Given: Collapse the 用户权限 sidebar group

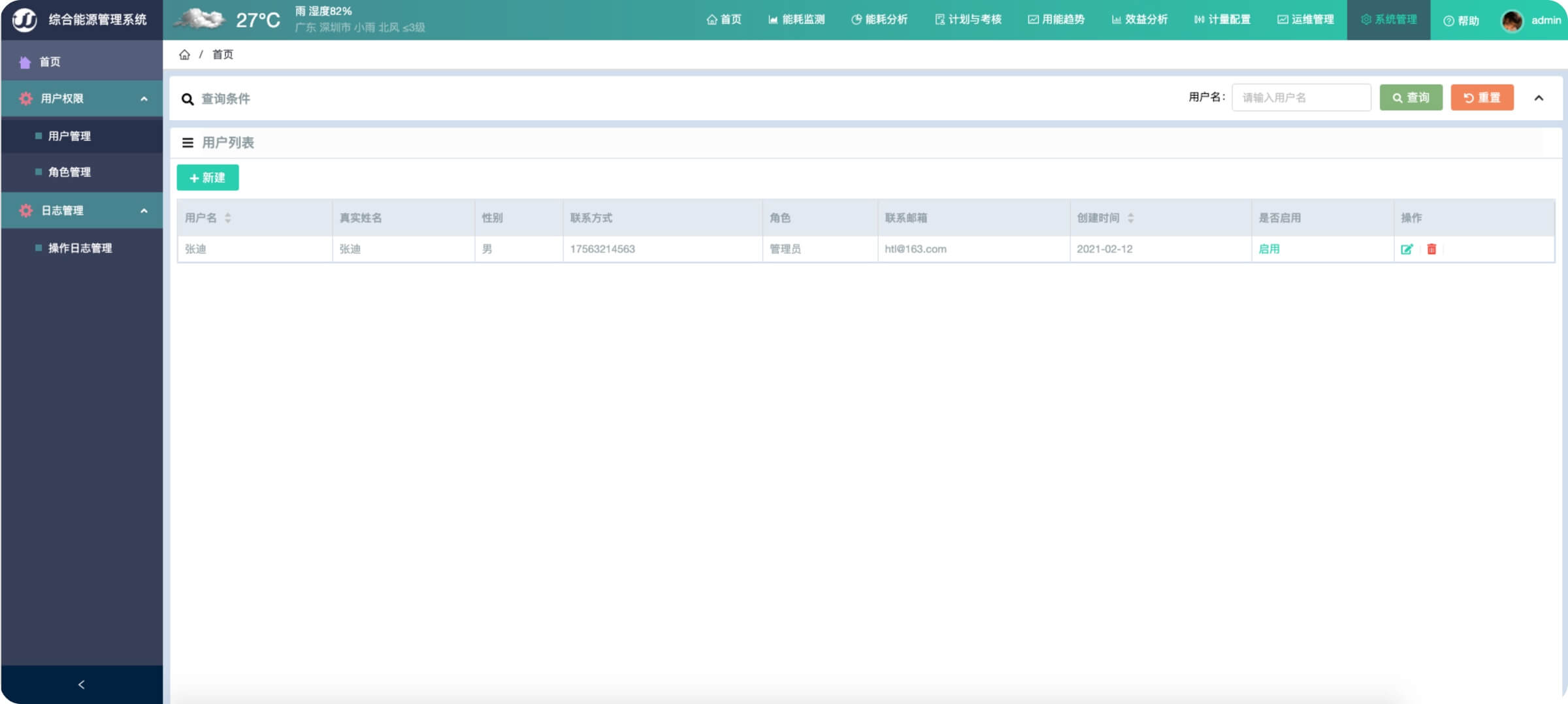Looking at the screenshot, I should 144,99.
